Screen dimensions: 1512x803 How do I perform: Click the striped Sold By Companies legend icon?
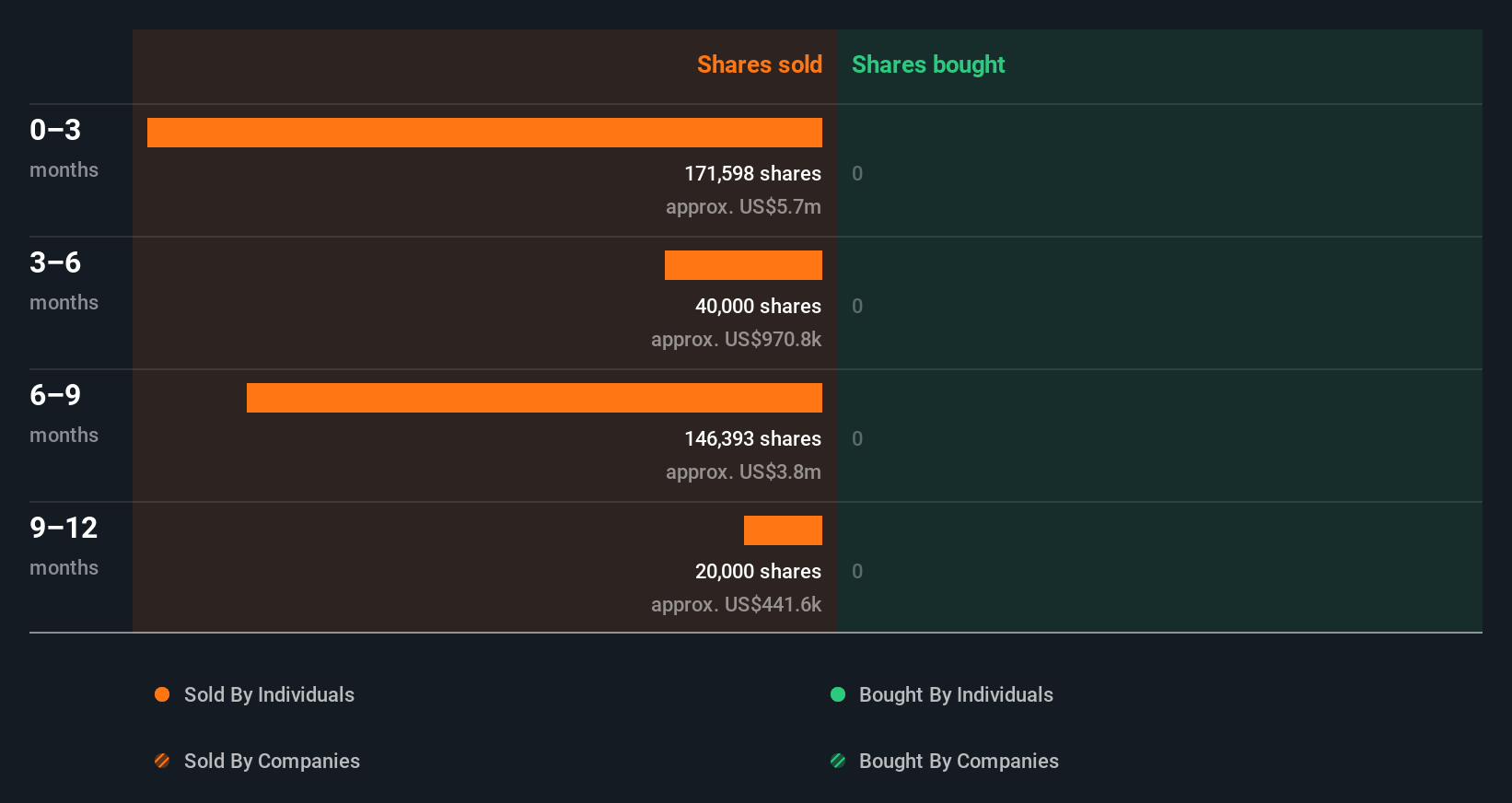click(162, 761)
